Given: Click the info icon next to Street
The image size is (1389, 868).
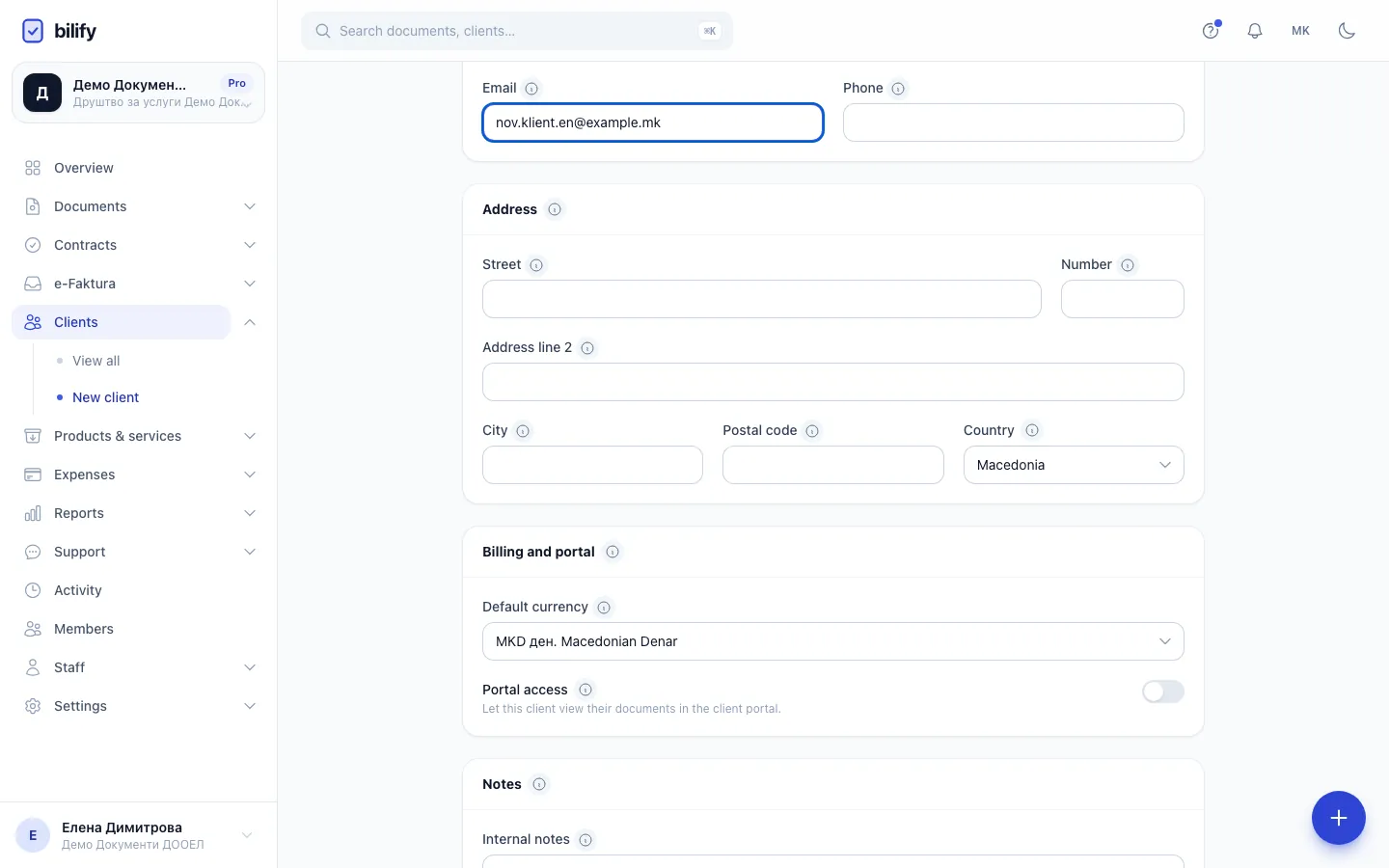Looking at the screenshot, I should [536, 265].
